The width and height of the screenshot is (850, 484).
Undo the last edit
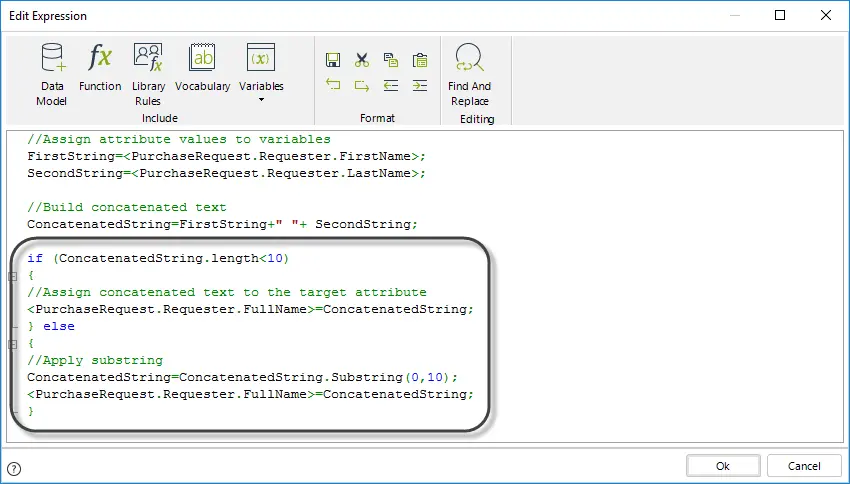[333, 85]
